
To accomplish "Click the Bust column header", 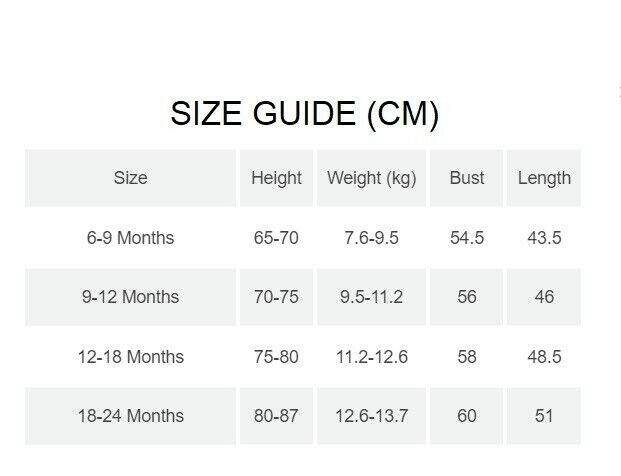I will click(467, 178).
